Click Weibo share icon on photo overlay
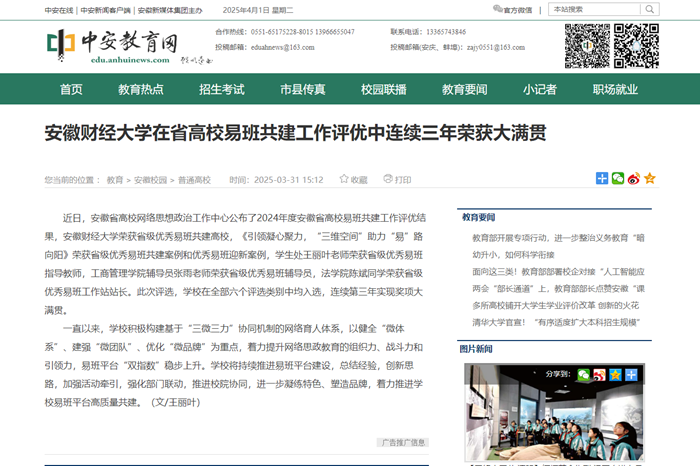 click(599, 375)
